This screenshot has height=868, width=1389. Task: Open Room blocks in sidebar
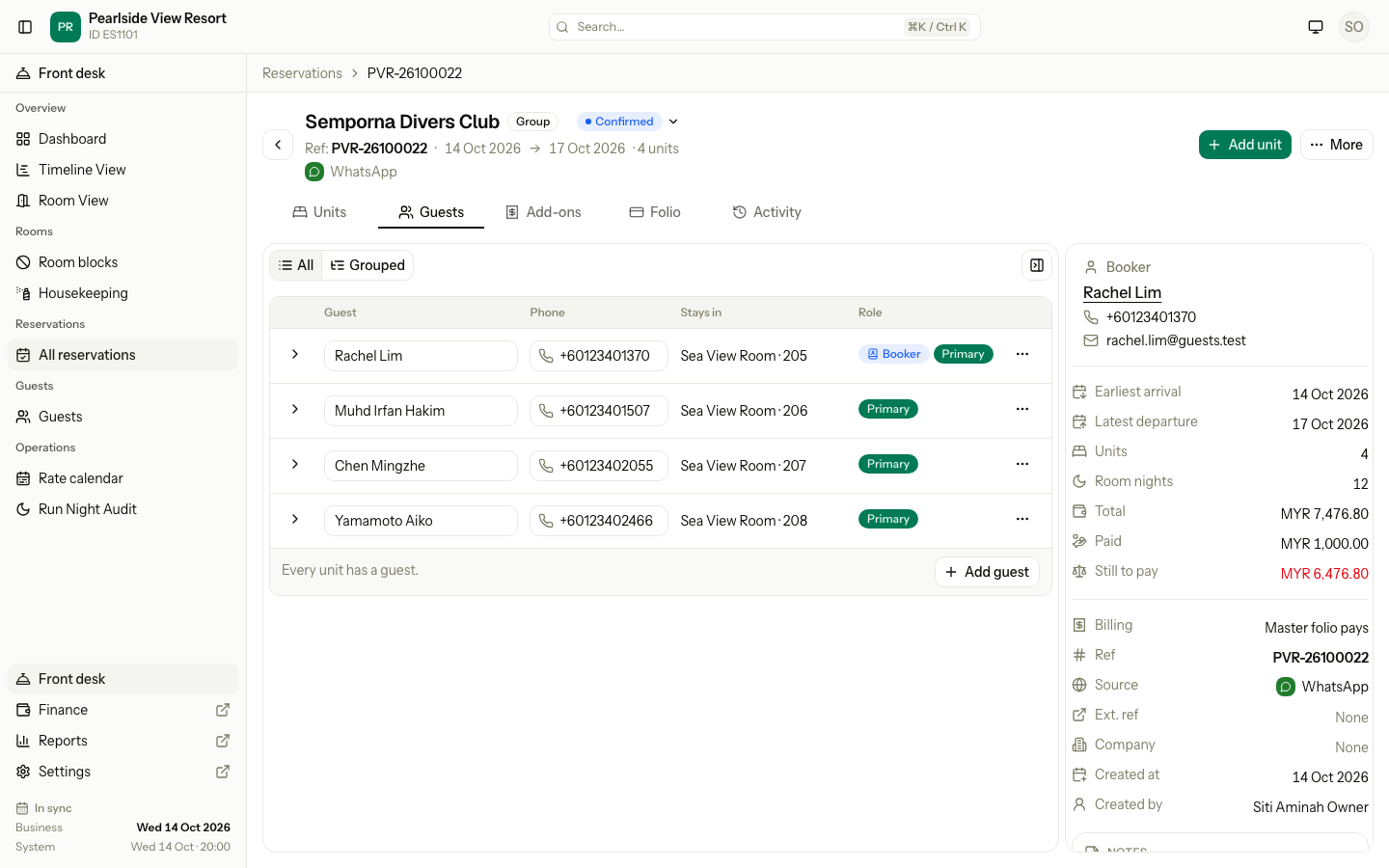(x=123, y=262)
